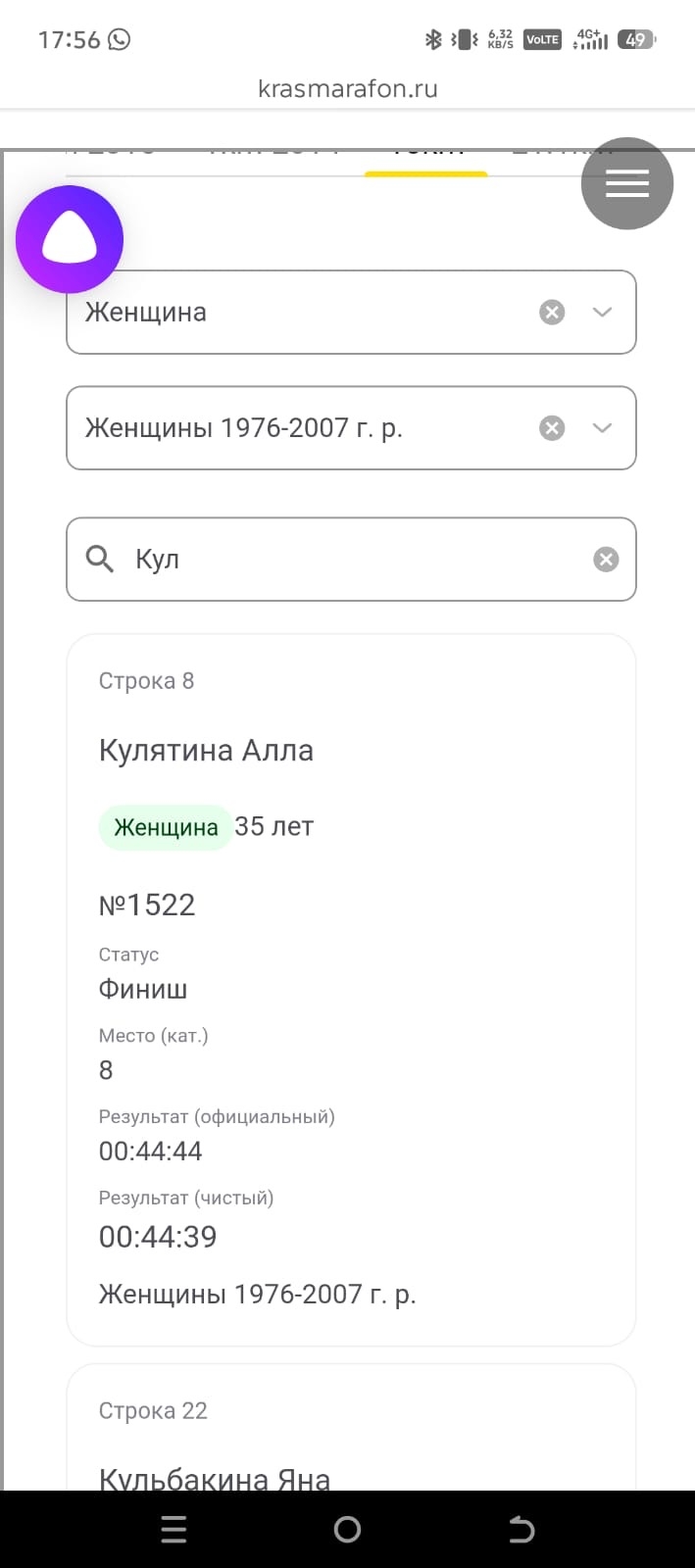Screen dimensions: 695x1568
Task: Open the Кулятина Алла result name
Action: 206,751
